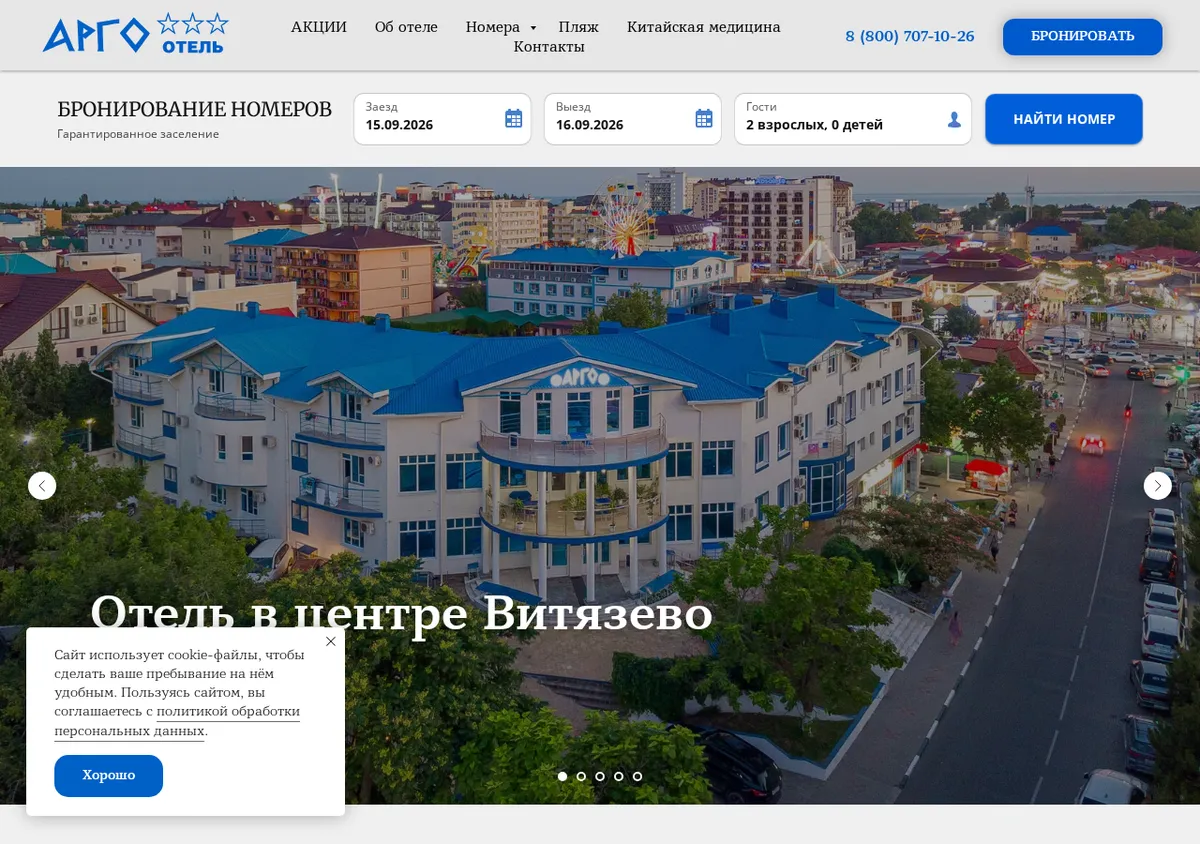
Task: Show previous slide with left arrow
Action: (x=42, y=486)
